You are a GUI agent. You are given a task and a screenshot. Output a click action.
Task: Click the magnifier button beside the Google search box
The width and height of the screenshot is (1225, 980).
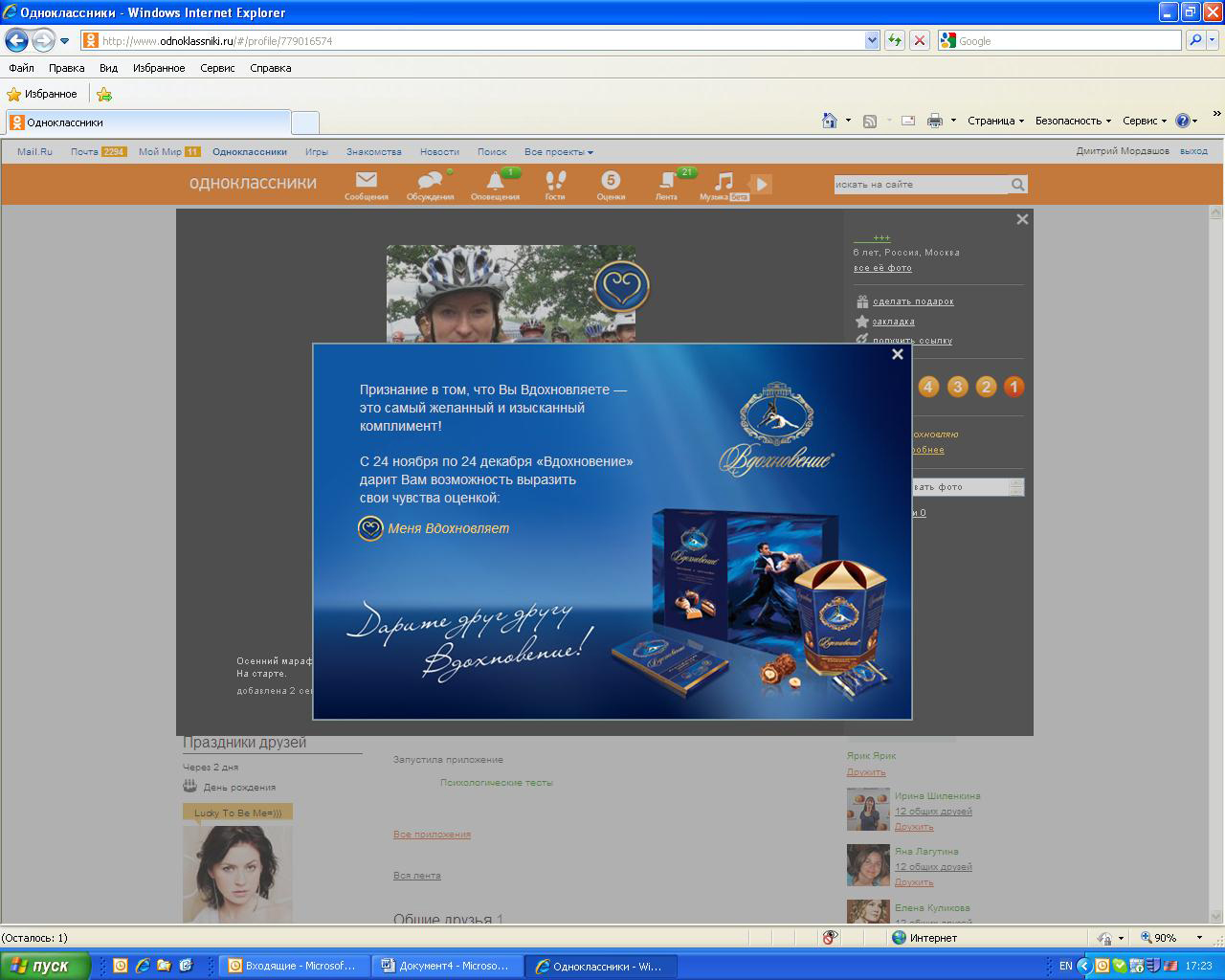click(1194, 40)
